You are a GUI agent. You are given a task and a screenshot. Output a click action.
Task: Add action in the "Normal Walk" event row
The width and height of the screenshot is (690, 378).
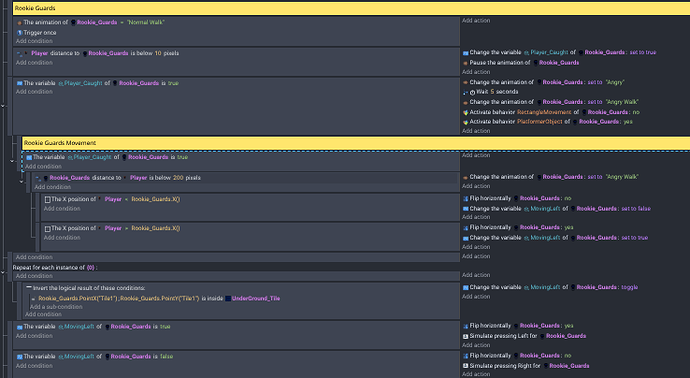click(x=476, y=21)
